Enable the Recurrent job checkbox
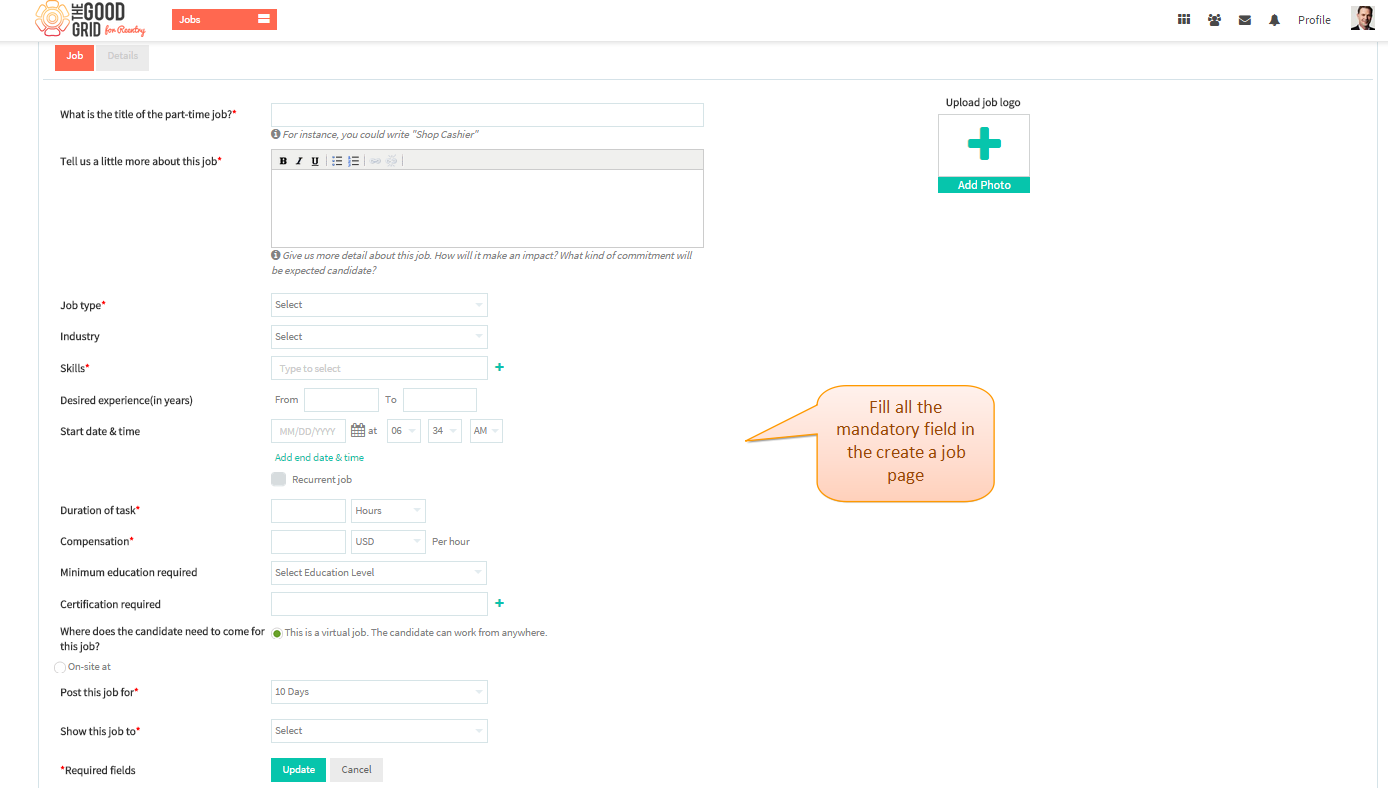Screen dimensions: 1388x788 coord(279,479)
